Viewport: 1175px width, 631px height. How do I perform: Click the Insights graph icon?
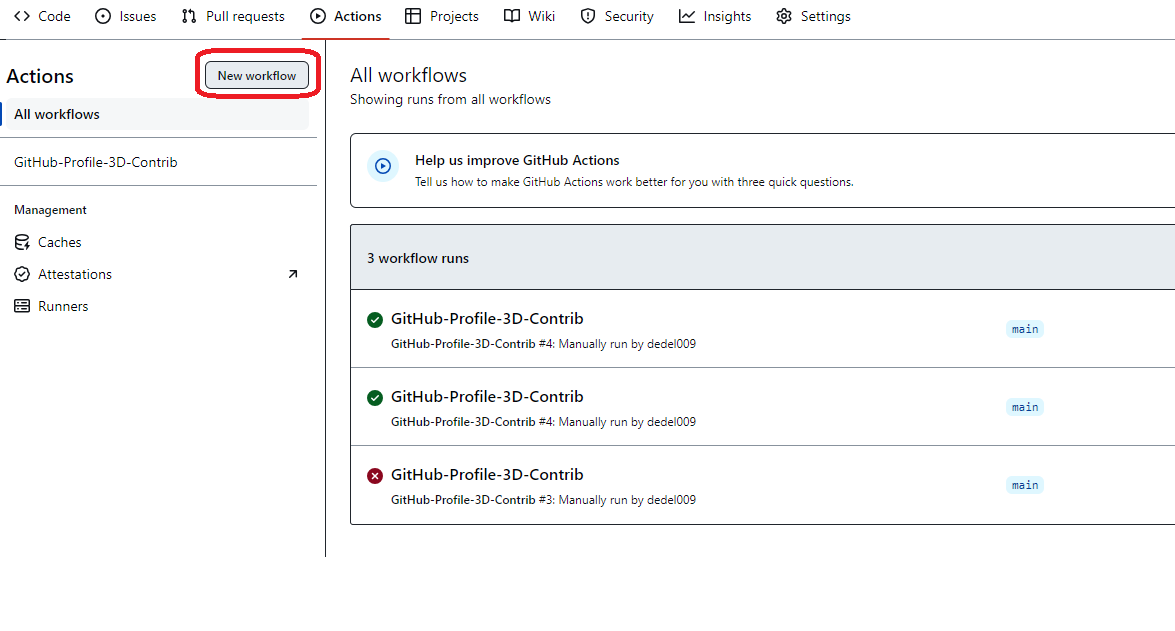coord(686,16)
